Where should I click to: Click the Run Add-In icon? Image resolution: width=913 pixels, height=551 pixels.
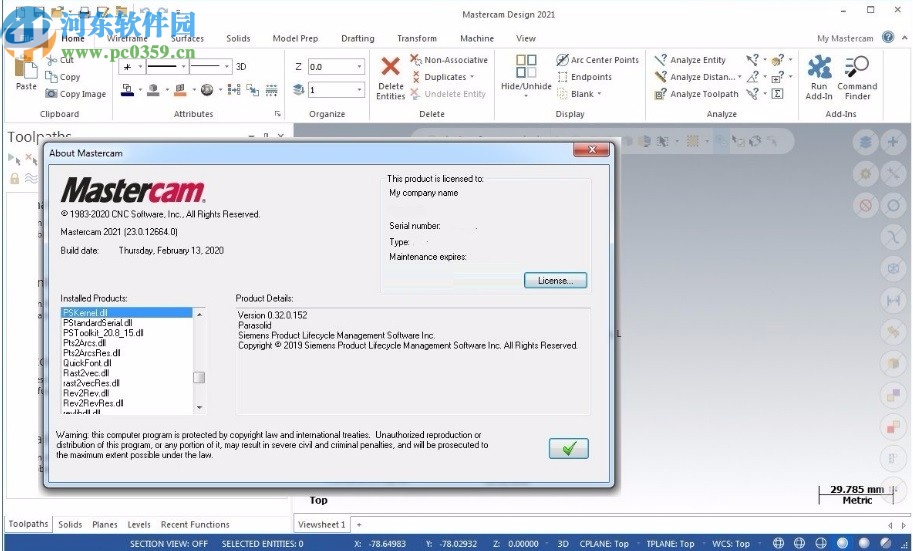pos(819,66)
